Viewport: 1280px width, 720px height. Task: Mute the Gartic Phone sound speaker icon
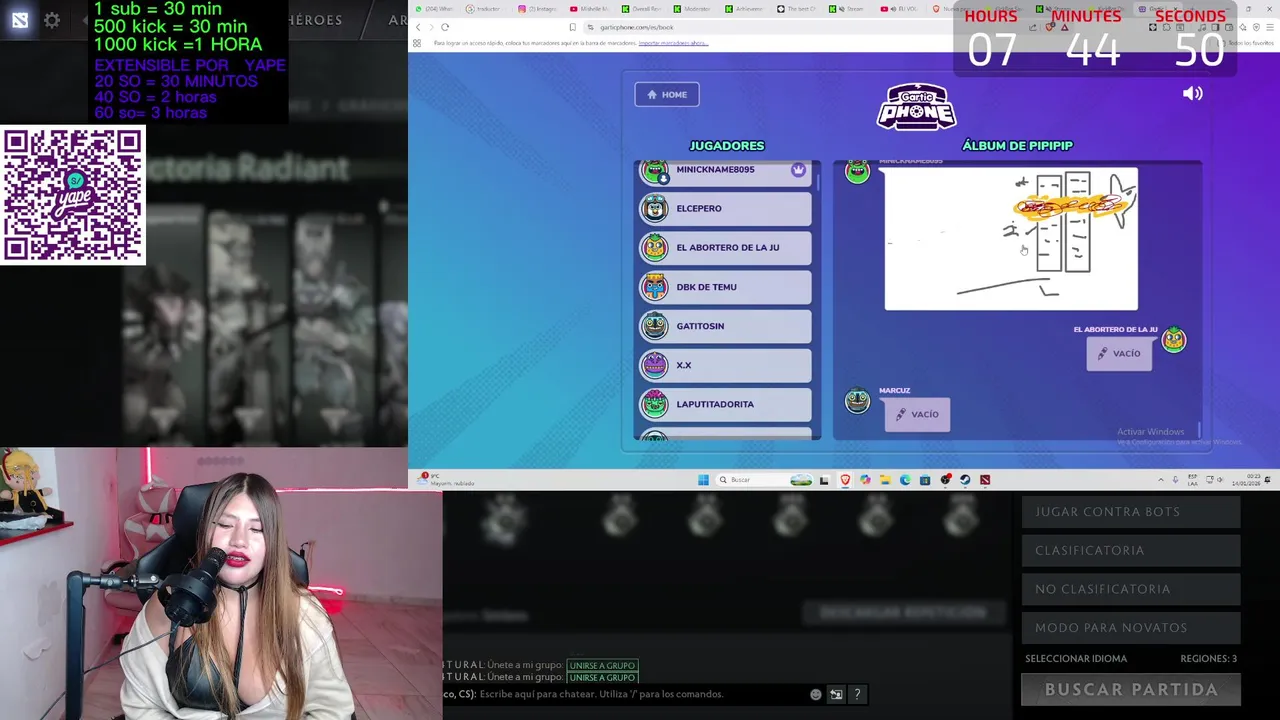click(x=1192, y=93)
